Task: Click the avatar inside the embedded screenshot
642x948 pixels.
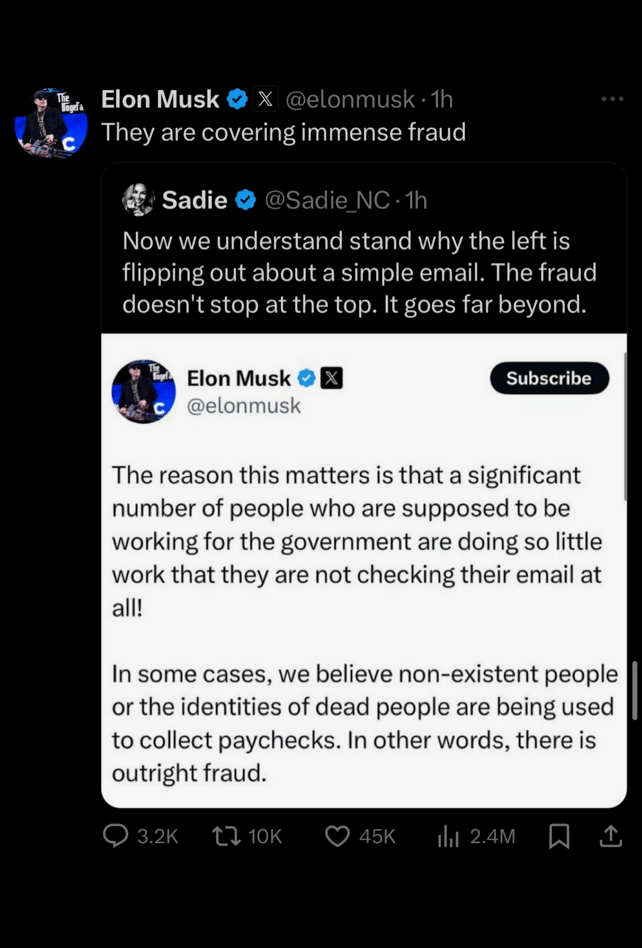Action: tap(144, 391)
